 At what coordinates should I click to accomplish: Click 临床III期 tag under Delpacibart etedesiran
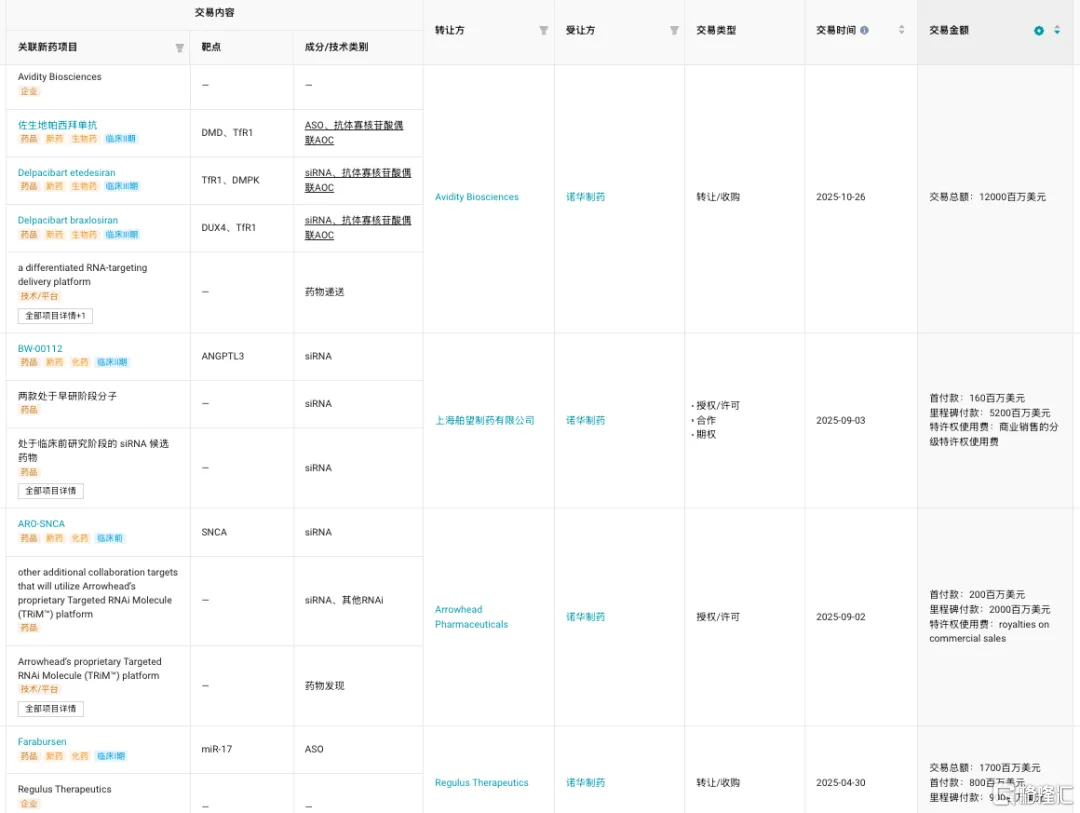(x=121, y=186)
